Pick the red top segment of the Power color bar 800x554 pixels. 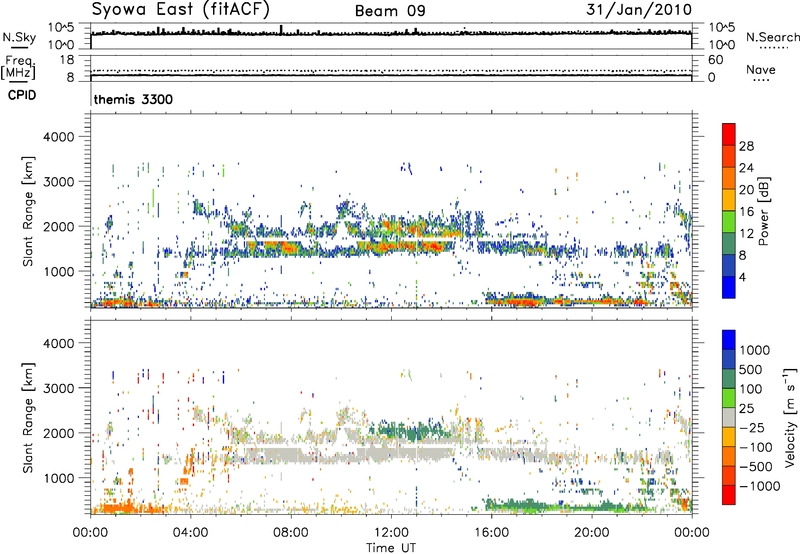click(729, 134)
